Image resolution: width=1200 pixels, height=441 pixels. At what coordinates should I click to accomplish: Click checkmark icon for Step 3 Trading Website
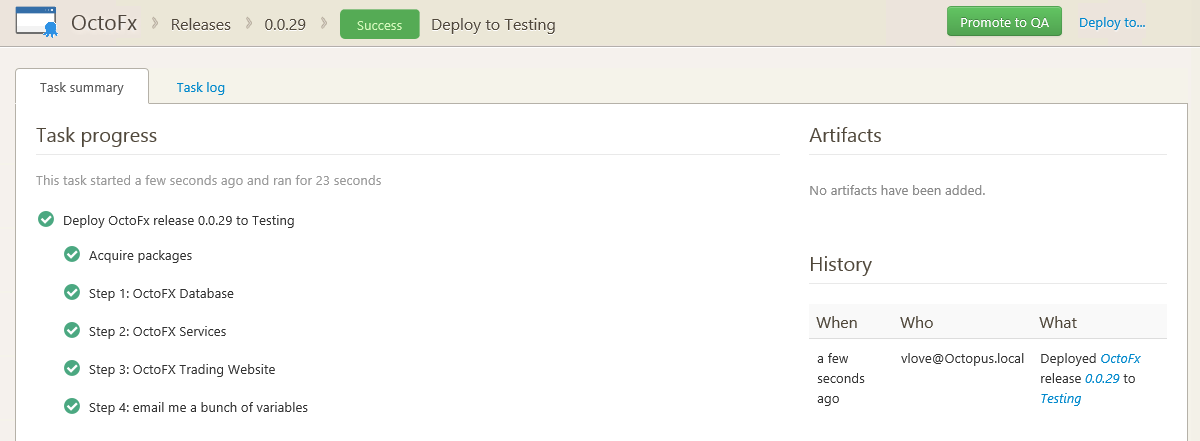(x=71, y=369)
